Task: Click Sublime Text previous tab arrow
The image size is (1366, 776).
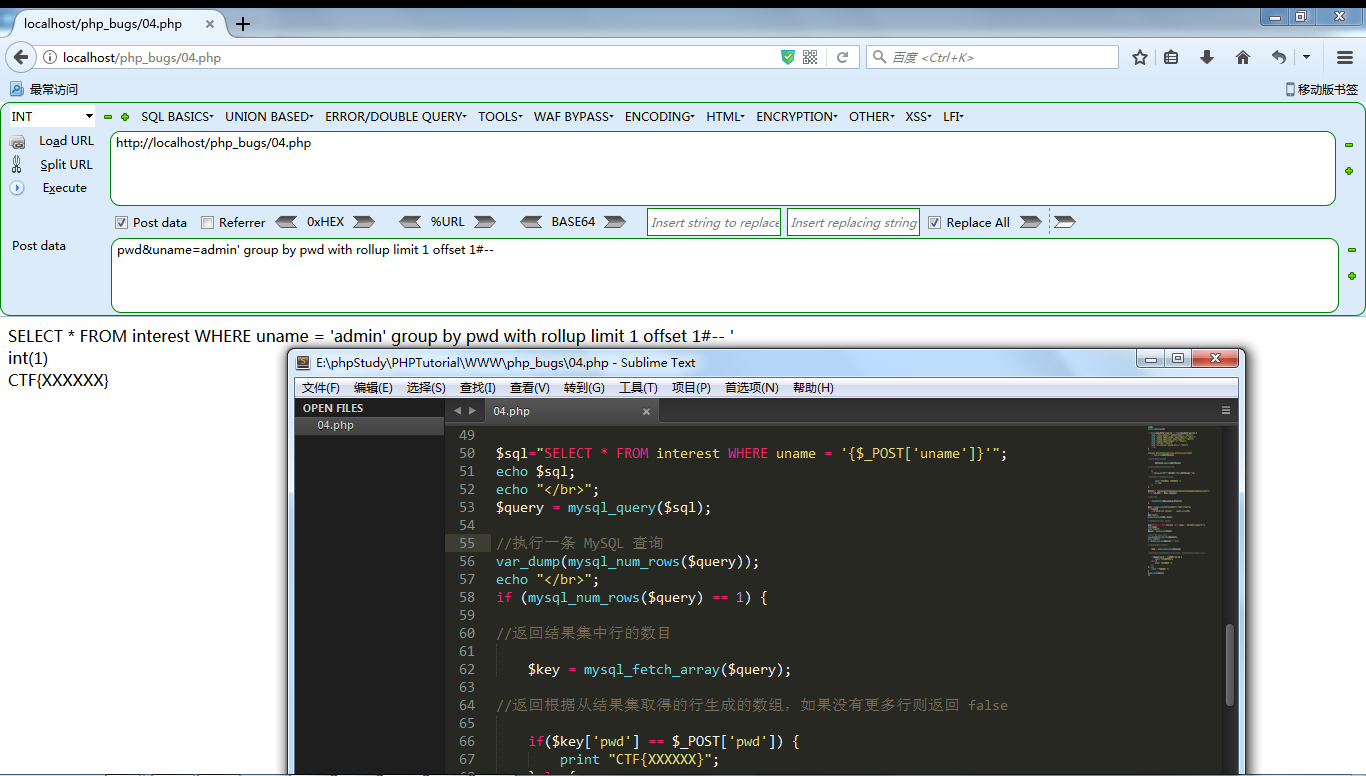Action: tap(457, 411)
